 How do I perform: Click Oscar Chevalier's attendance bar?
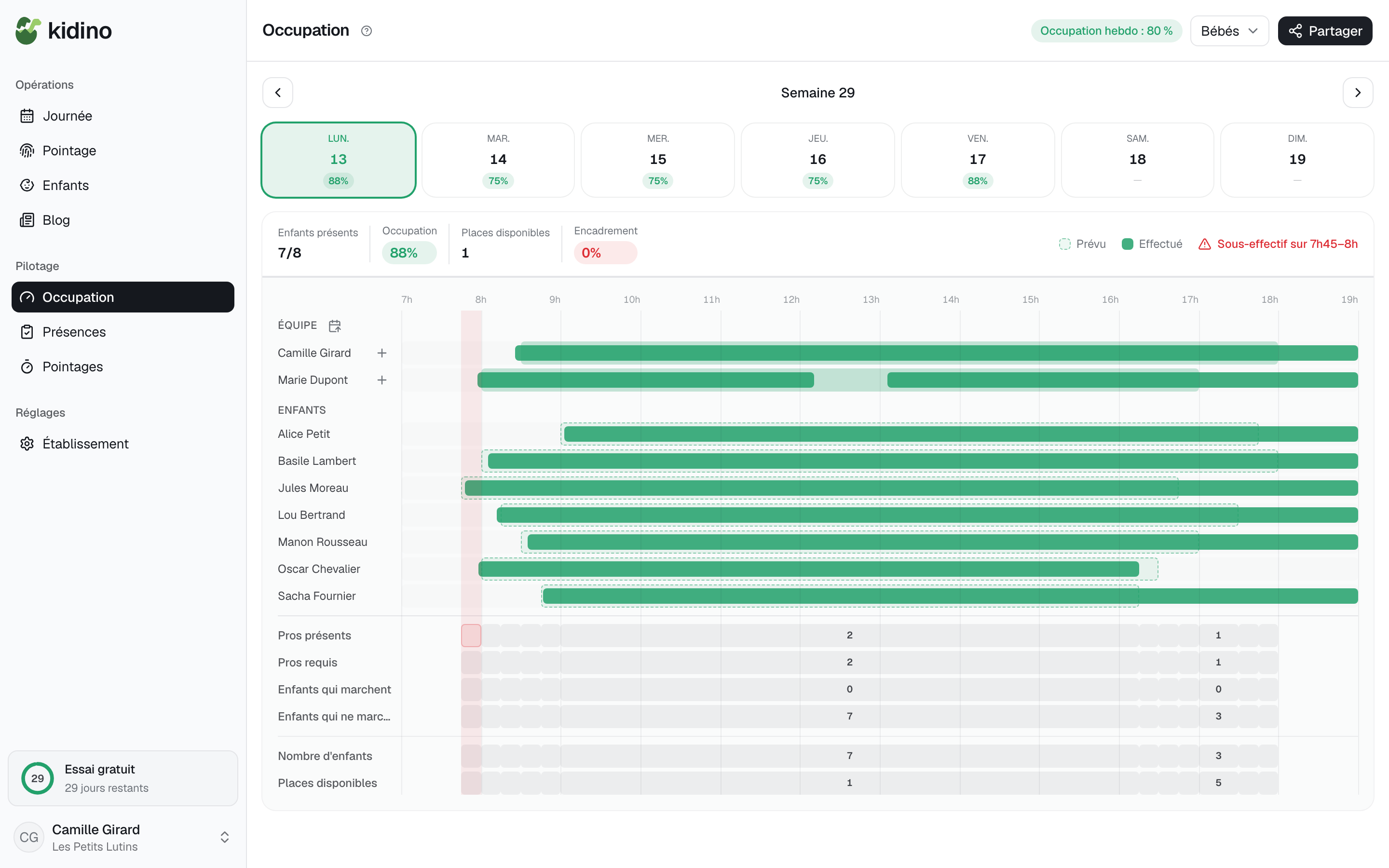click(809, 569)
